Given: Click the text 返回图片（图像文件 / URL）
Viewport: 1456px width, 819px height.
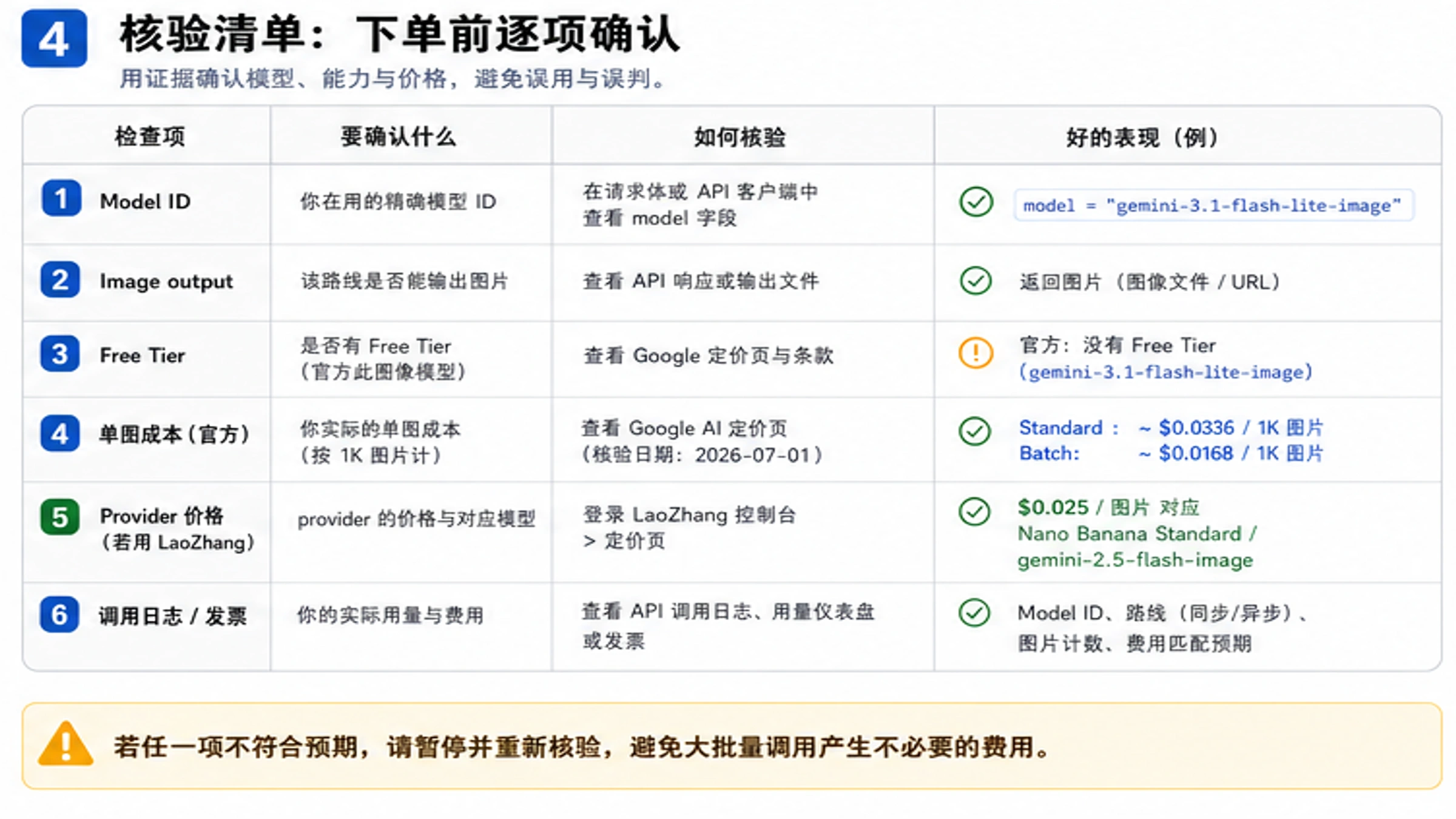Looking at the screenshot, I should pyautogui.click(x=1150, y=282).
